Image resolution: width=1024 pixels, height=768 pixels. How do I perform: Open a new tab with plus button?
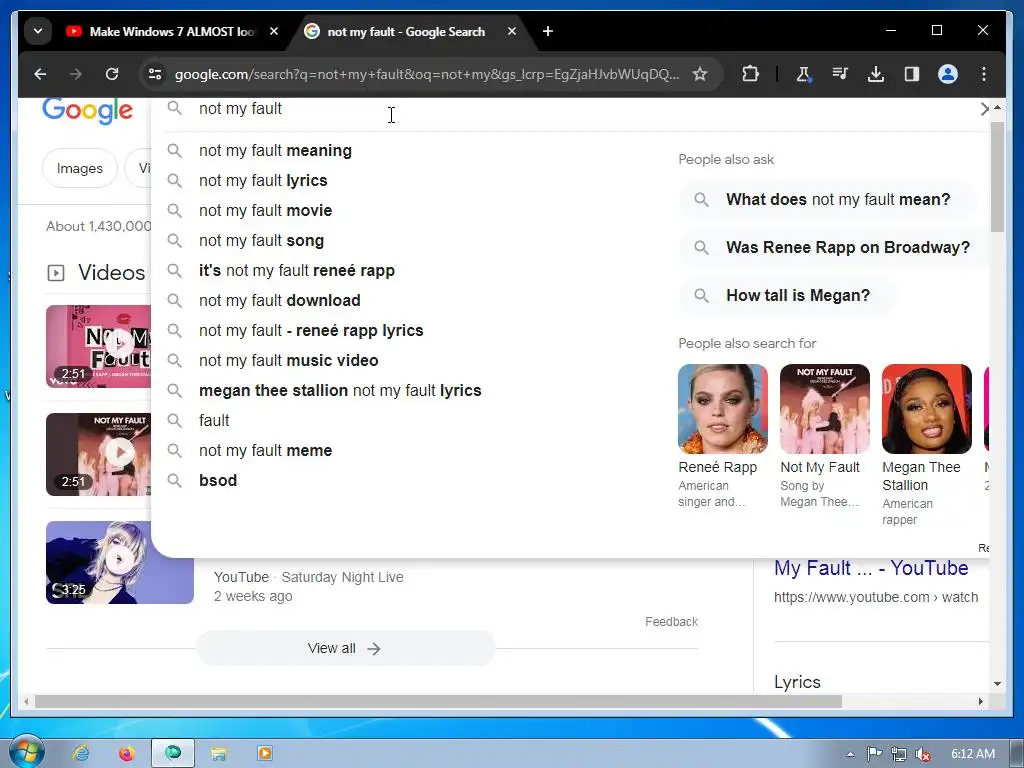click(x=548, y=31)
